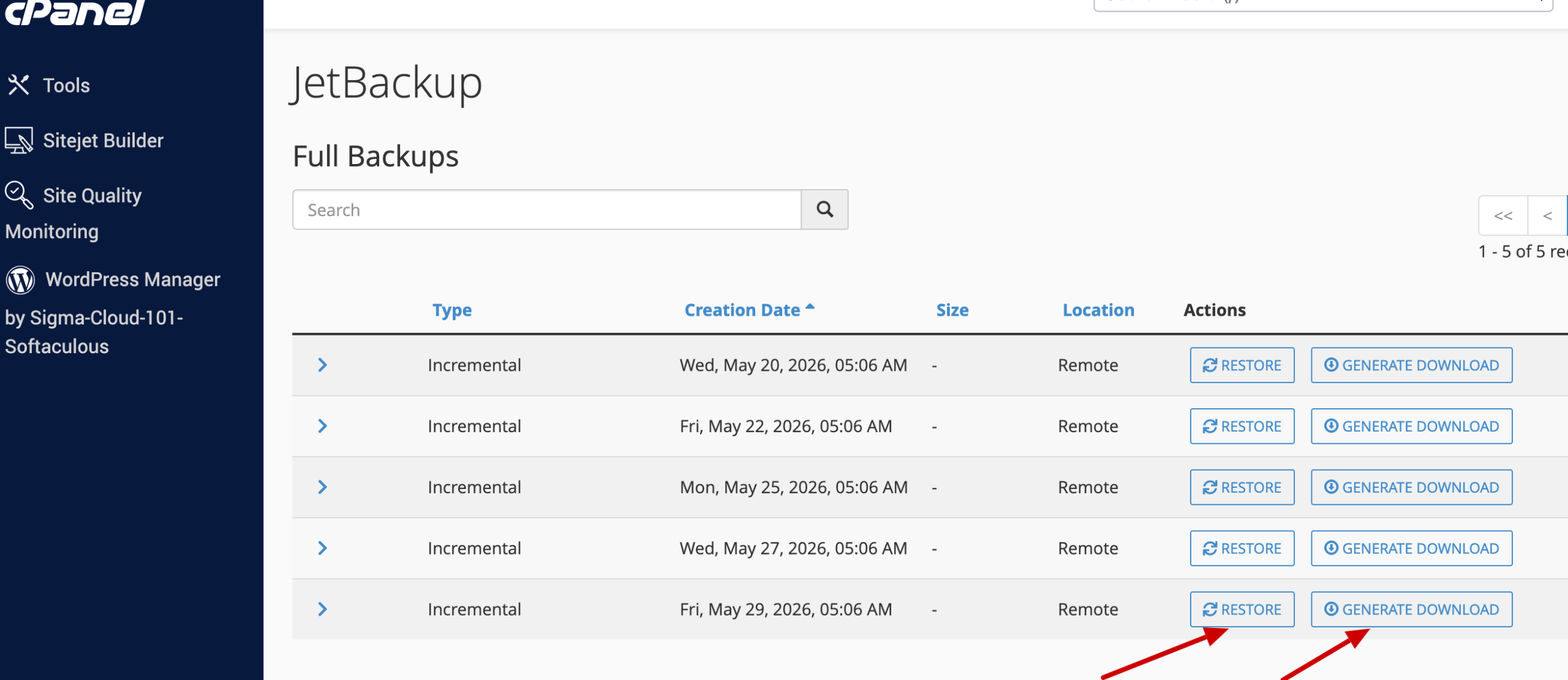
Task: Generate download for May 27, 2026 backup
Action: point(1411,548)
